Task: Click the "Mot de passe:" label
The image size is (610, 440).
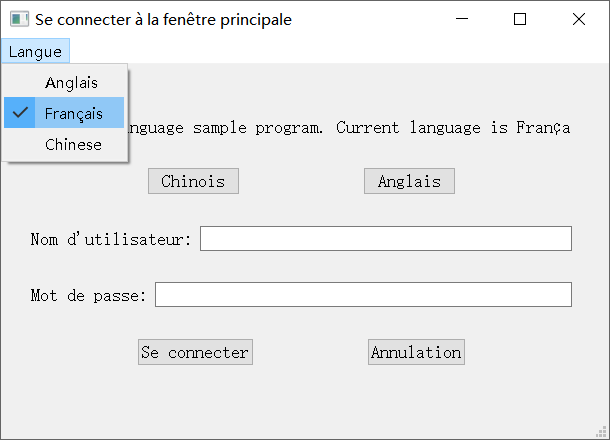Action: point(88,295)
